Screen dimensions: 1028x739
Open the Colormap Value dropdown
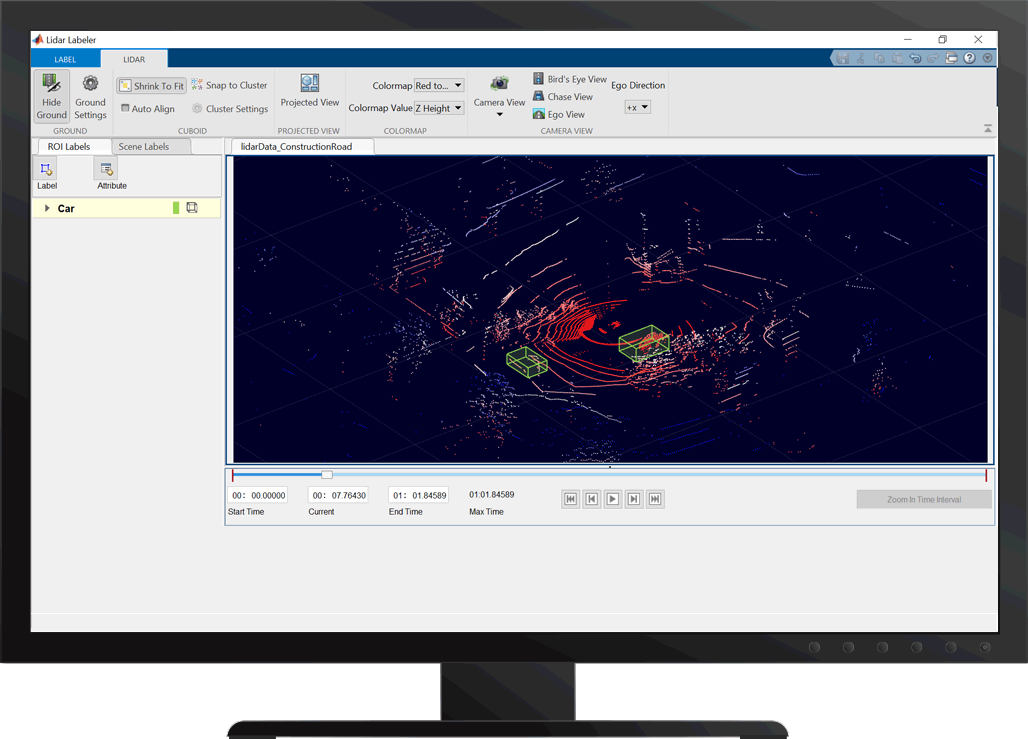[x=440, y=107]
